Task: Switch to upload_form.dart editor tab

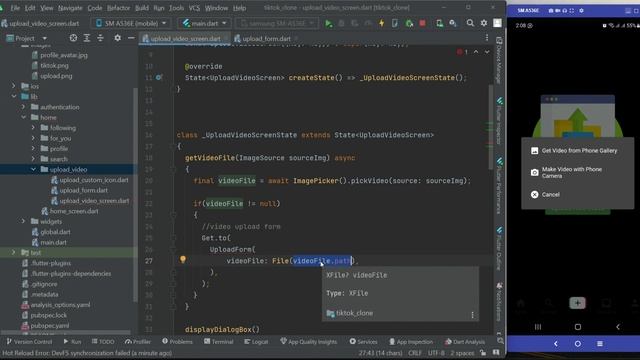Action: pos(266,38)
